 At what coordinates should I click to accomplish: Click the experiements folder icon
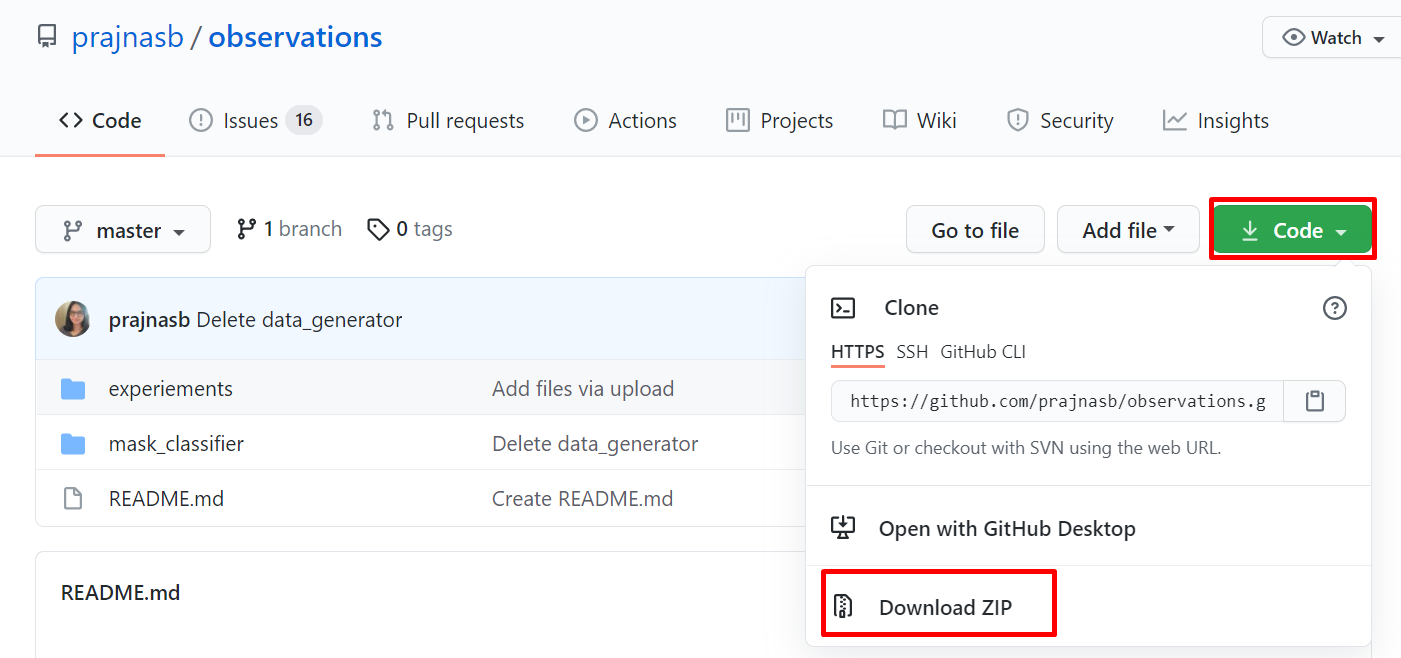(73, 389)
